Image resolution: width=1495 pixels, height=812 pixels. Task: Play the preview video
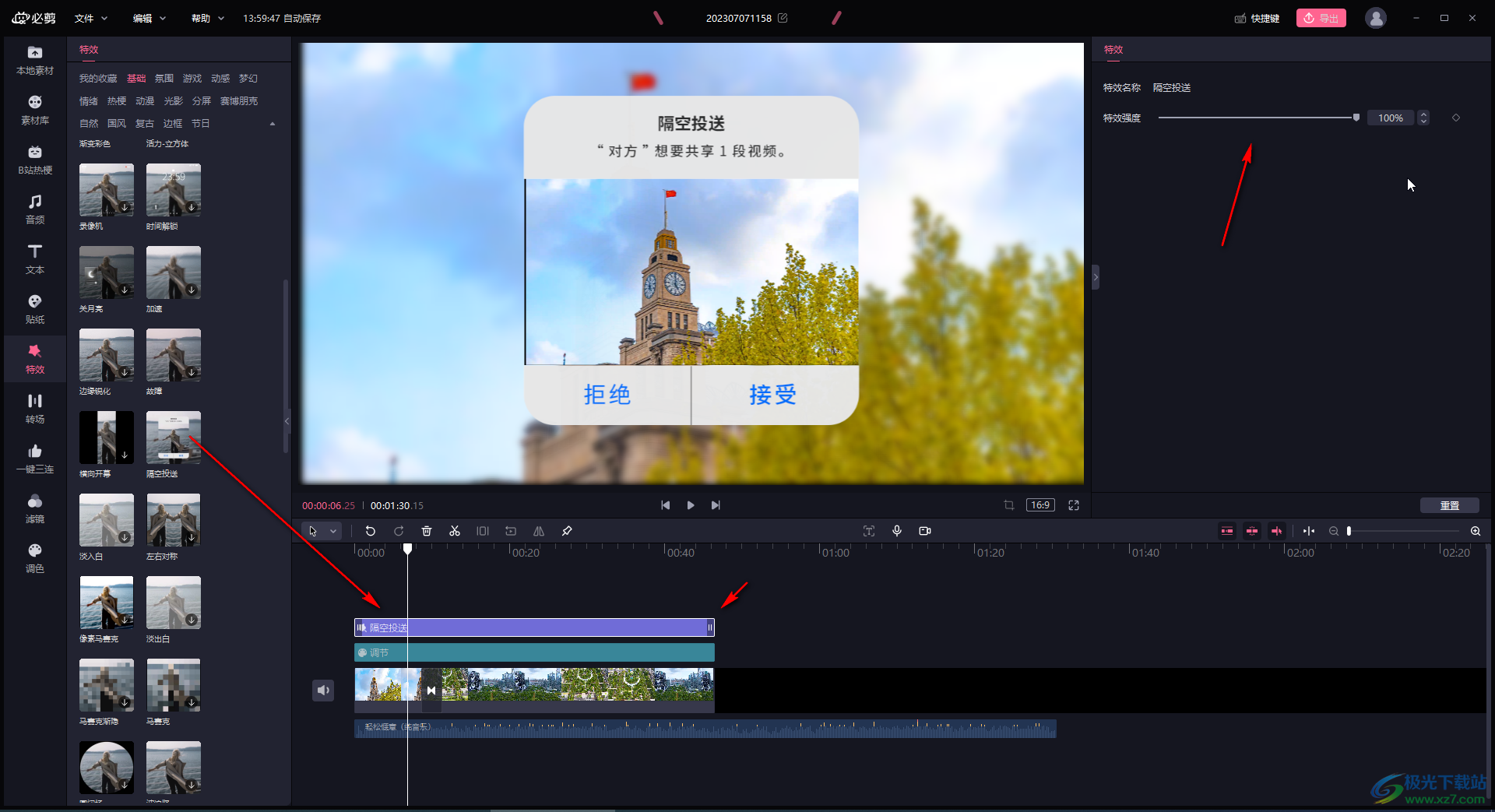(x=691, y=505)
